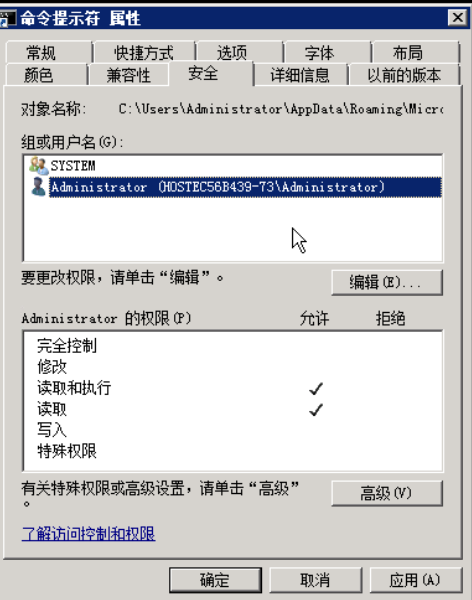This screenshot has width=472, height=600.
Task: Confirm with the 确定 button
Action: [x=215, y=580]
